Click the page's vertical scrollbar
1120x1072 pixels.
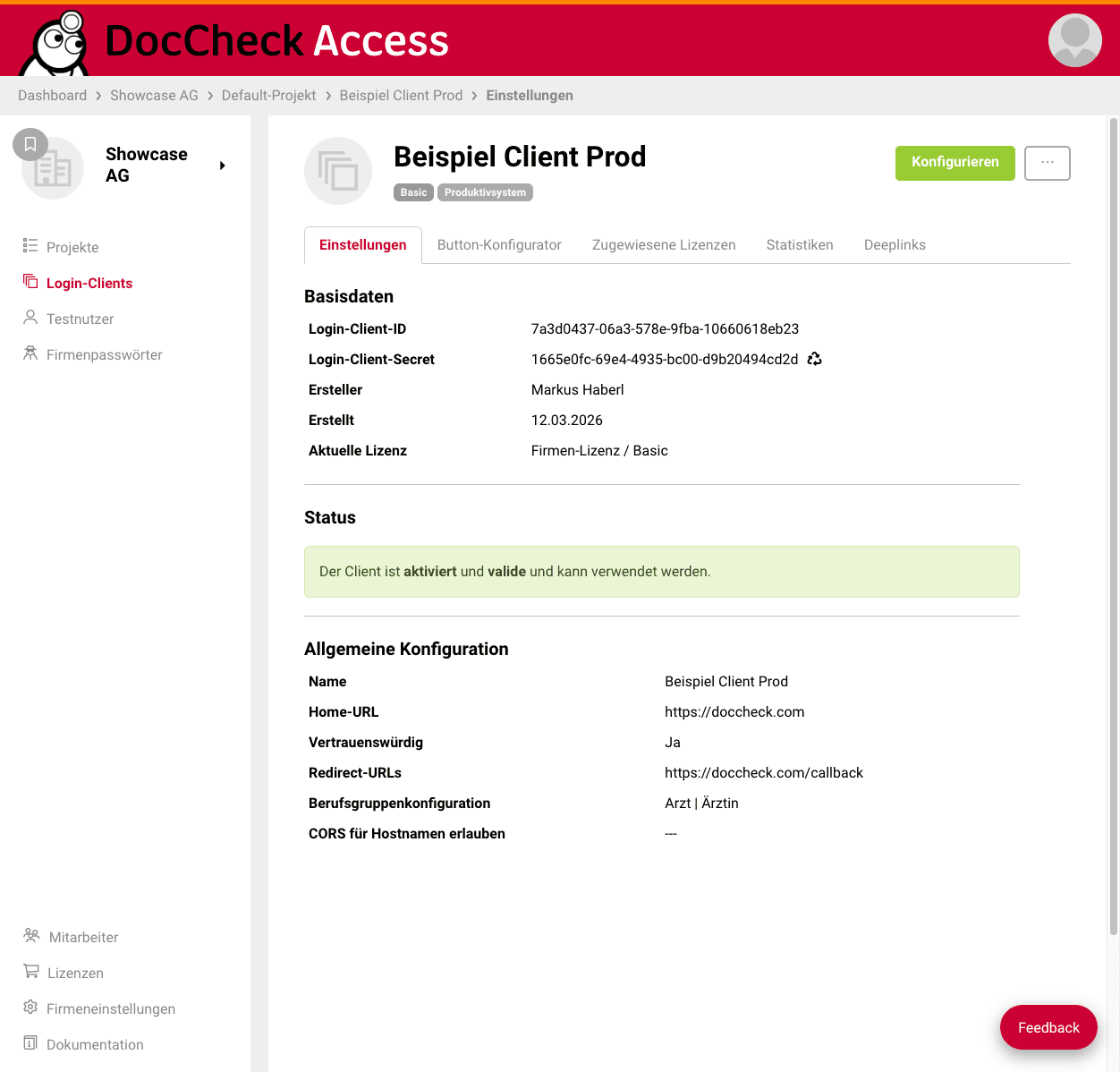(1114, 528)
